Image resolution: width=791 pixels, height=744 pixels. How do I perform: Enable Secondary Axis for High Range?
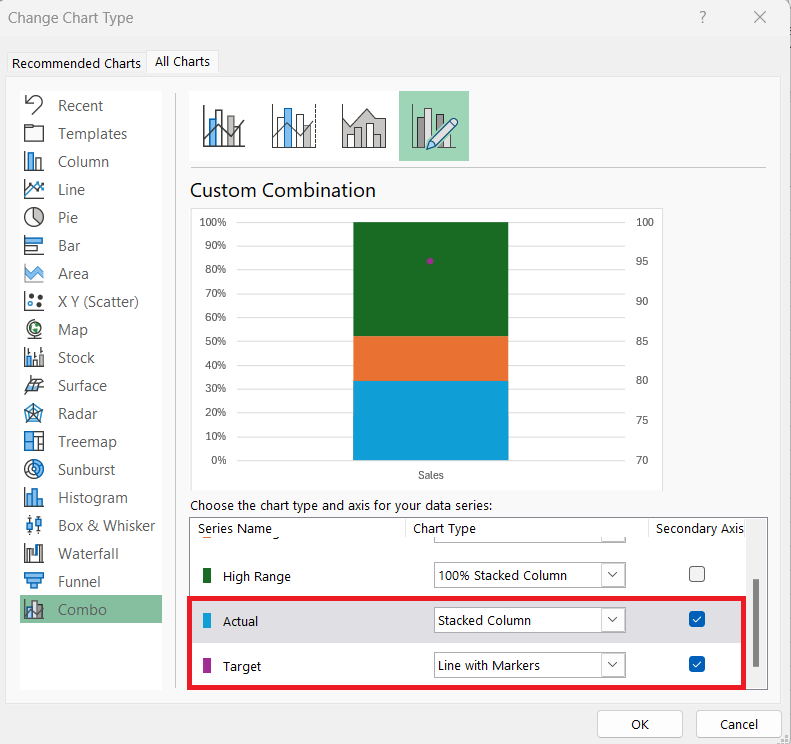pyautogui.click(x=697, y=574)
